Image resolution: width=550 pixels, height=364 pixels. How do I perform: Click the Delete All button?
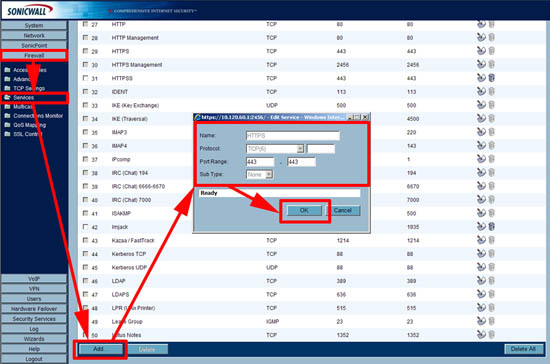(x=523, y=349)
